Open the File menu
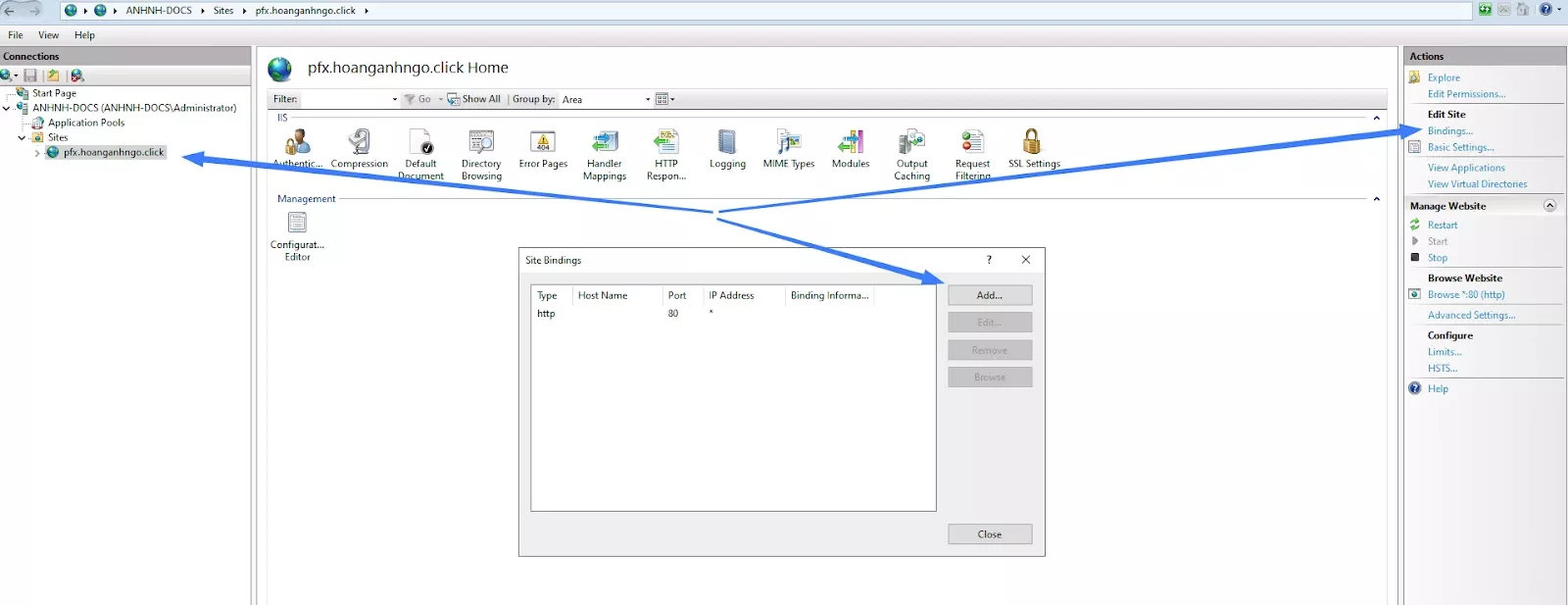The width and height of the screenshot is (1568, 605). click(x=16, y=35)
